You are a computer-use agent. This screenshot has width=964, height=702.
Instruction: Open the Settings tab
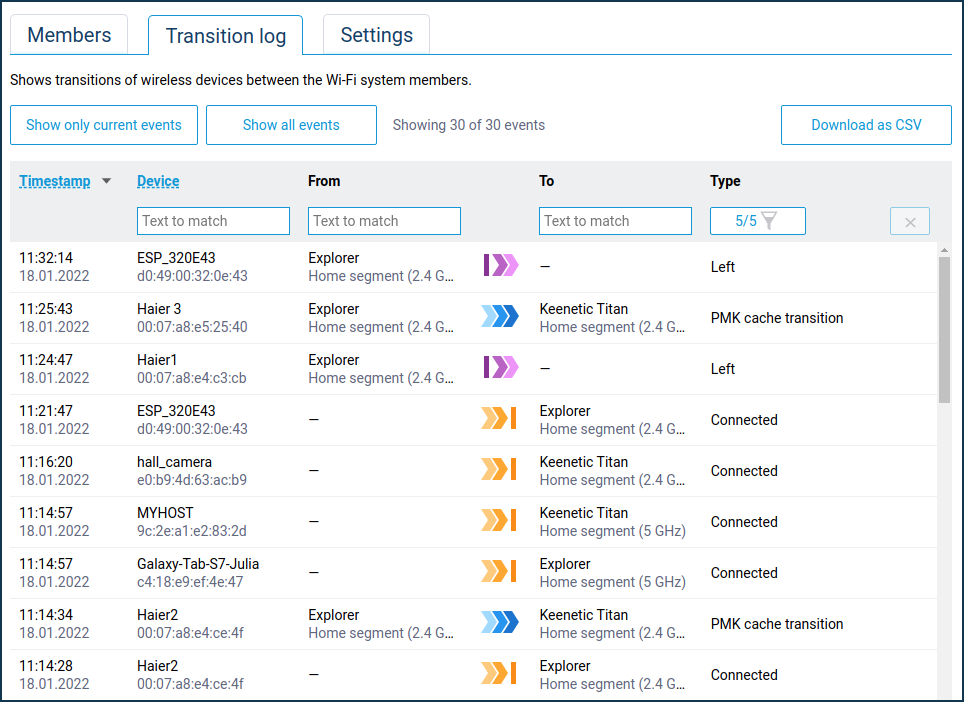pos(376,35)
